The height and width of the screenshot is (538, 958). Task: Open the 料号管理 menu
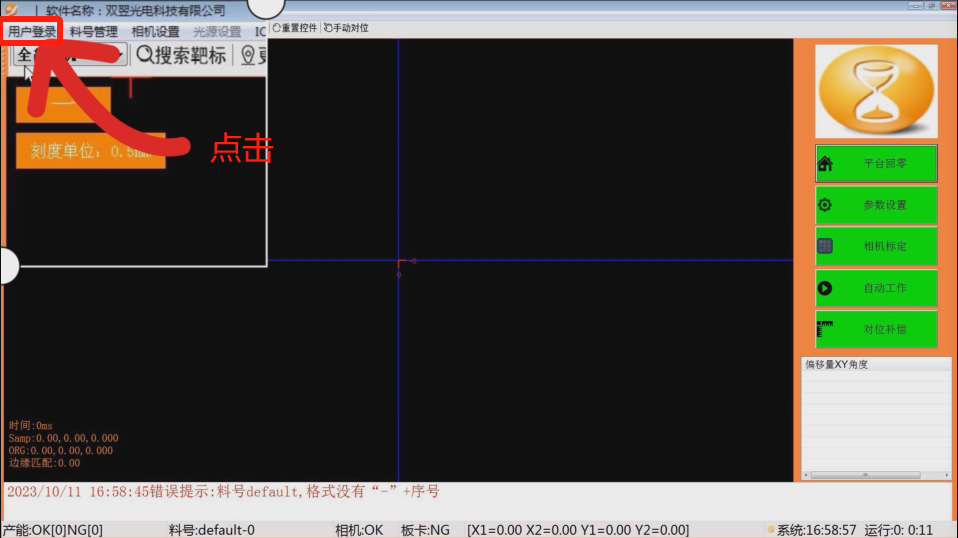[94, 32]
